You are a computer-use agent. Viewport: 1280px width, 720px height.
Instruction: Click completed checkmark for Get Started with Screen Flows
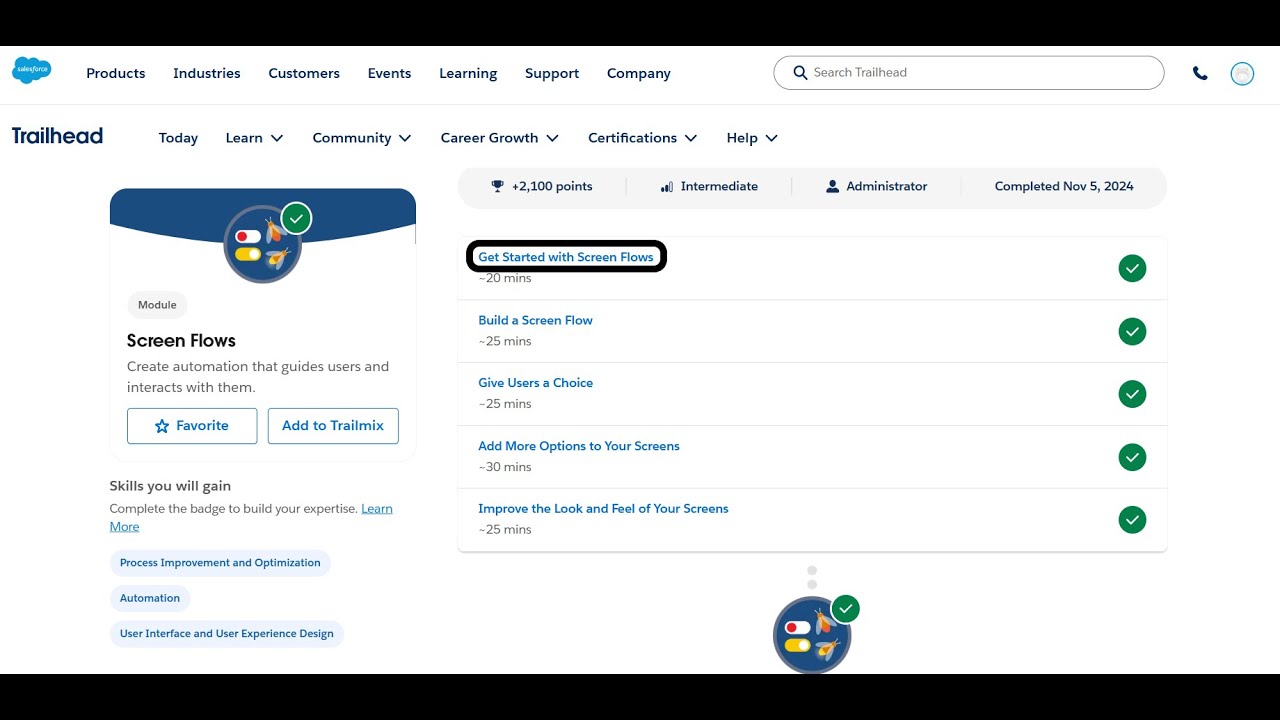coord(1132,268)
